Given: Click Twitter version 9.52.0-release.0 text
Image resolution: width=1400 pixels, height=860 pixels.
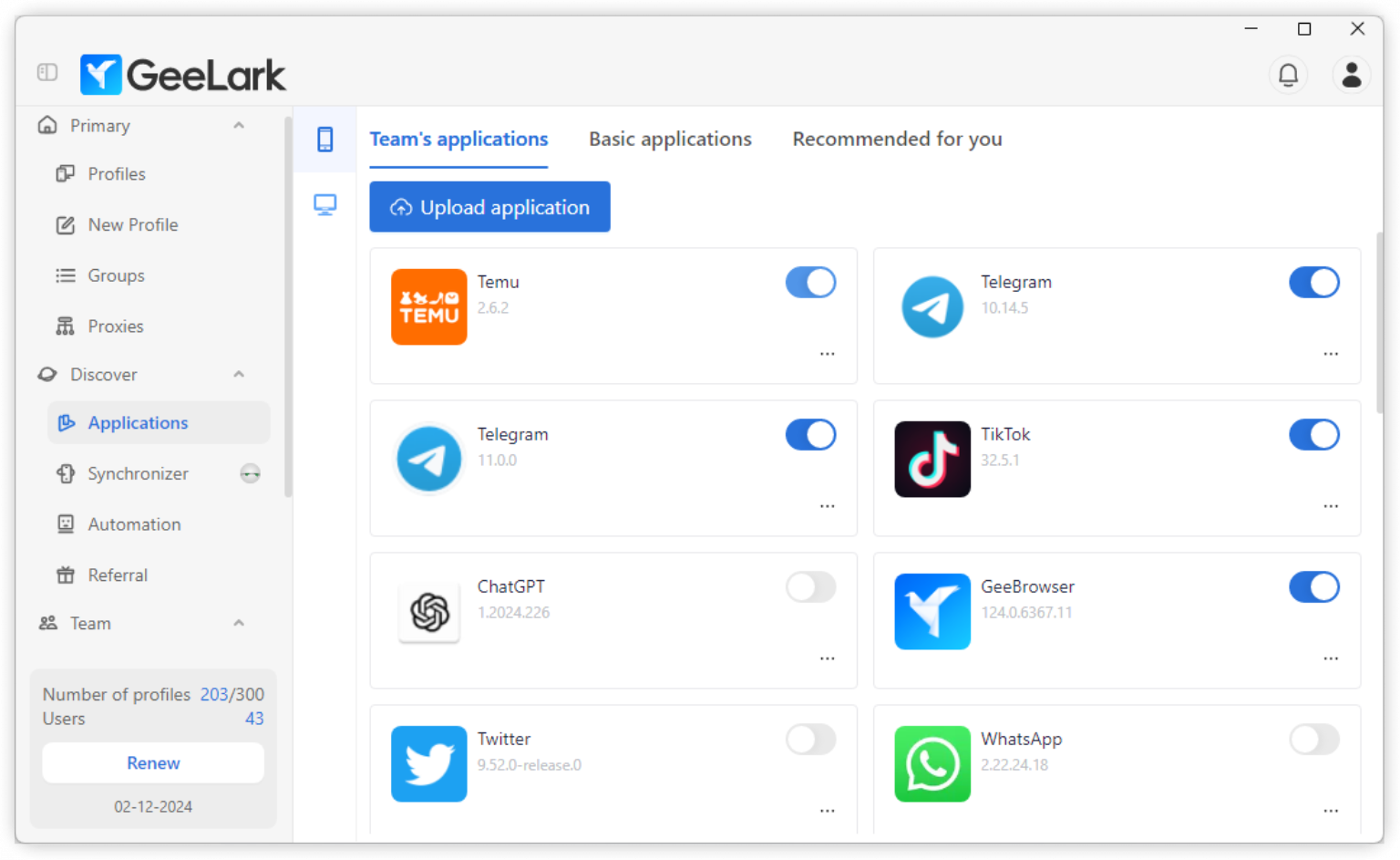Looking at the screenshot, I should coord(530,765).
